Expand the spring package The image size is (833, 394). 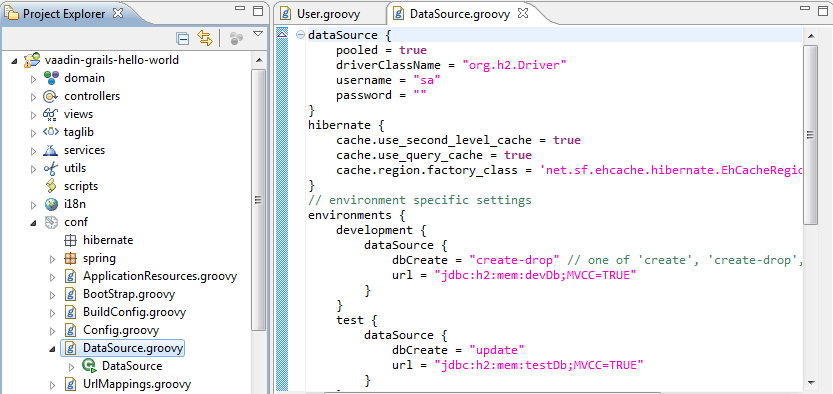53,260
